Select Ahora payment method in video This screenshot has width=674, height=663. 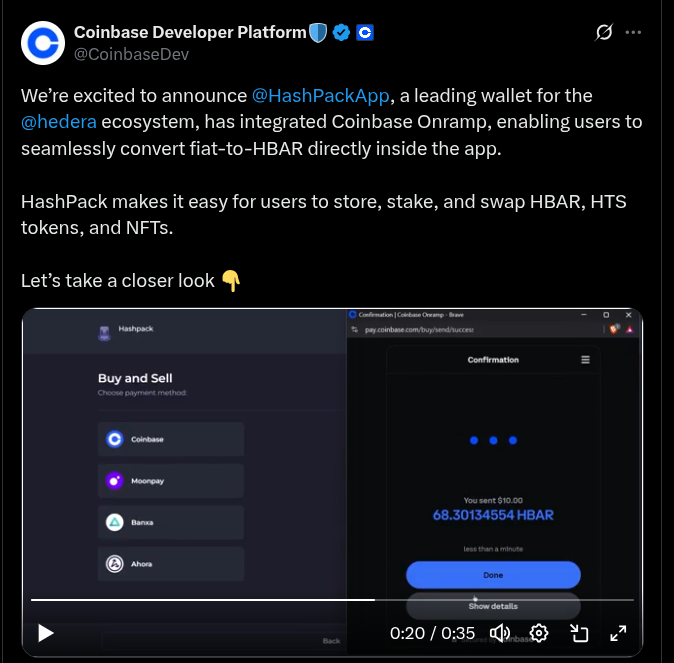click(x=171, y=564)
